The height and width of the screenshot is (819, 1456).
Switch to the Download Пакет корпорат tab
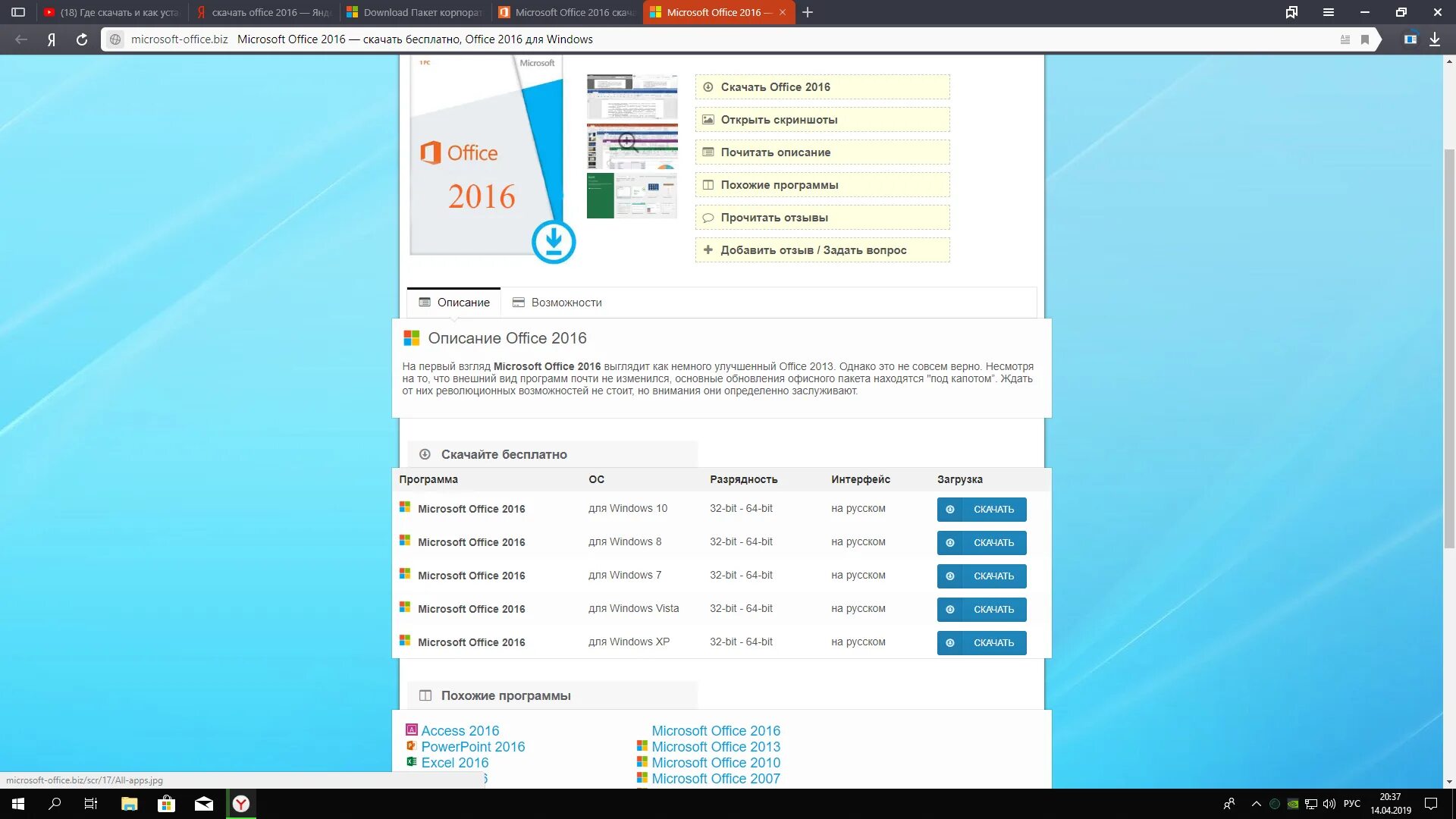[x=416, y=12]
